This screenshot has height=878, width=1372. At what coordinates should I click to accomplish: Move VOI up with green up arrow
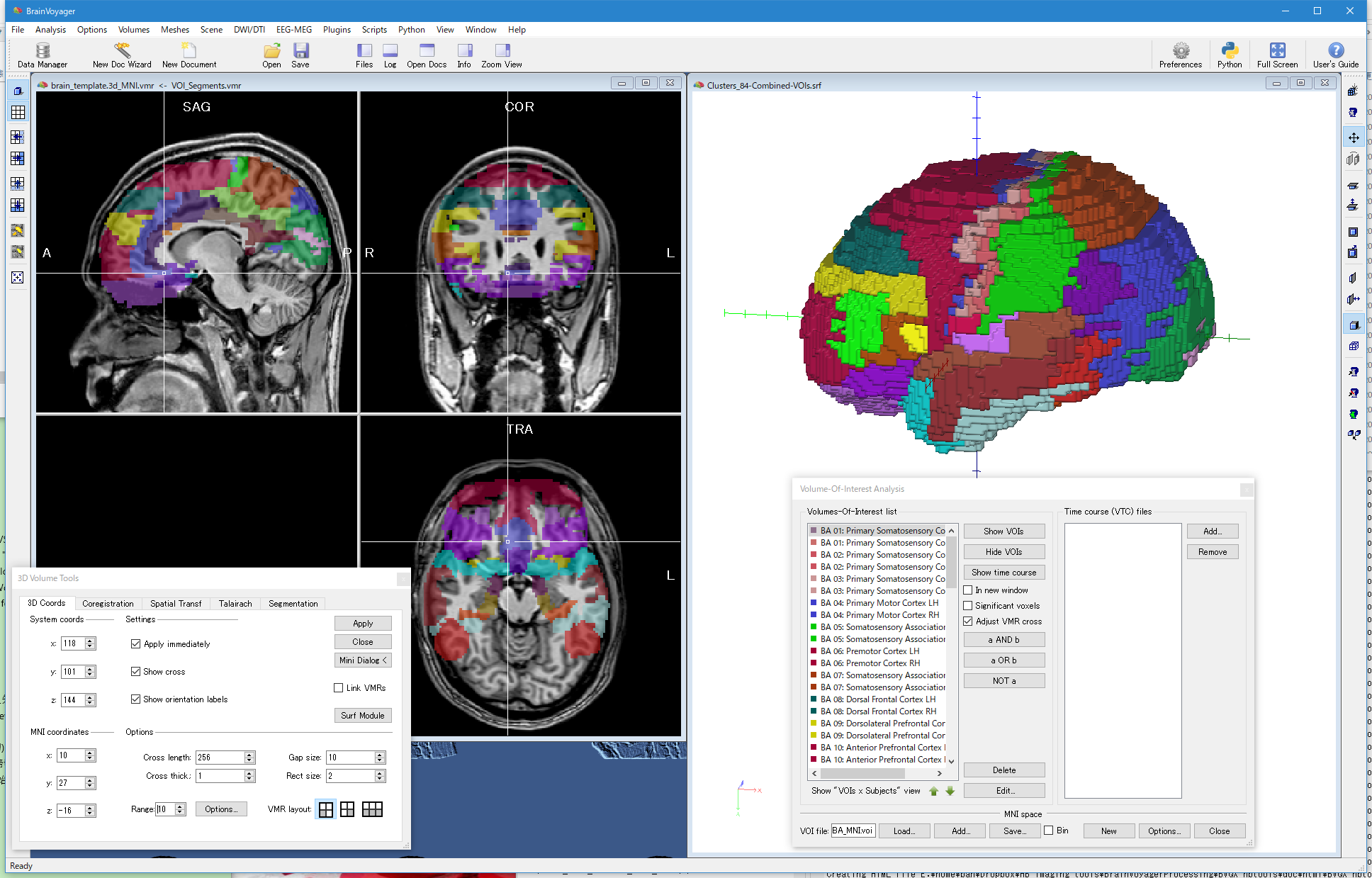pos(934,791)
